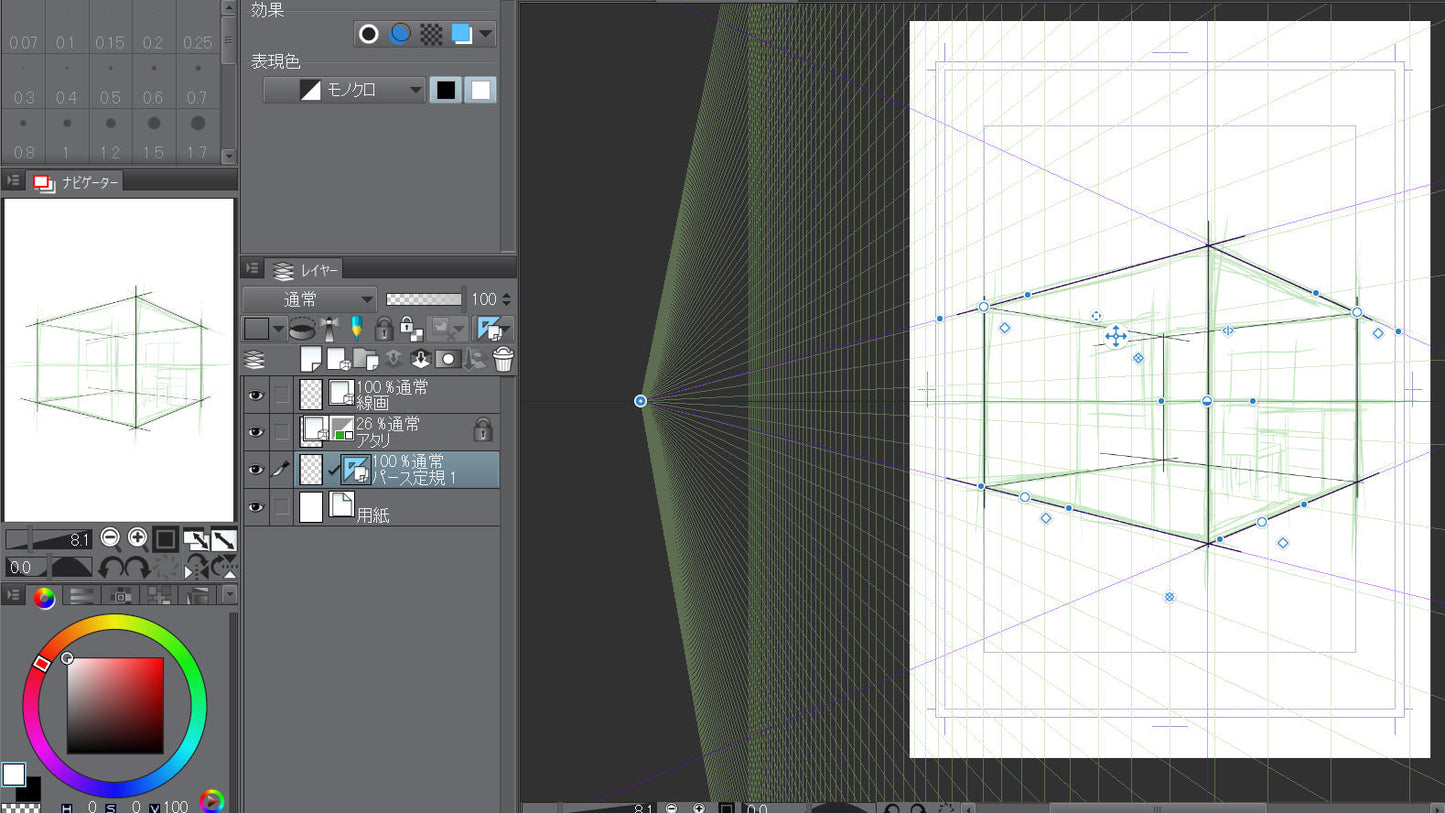
Task: Expand the ruler display range dropdown
Action: click(506, 329)
